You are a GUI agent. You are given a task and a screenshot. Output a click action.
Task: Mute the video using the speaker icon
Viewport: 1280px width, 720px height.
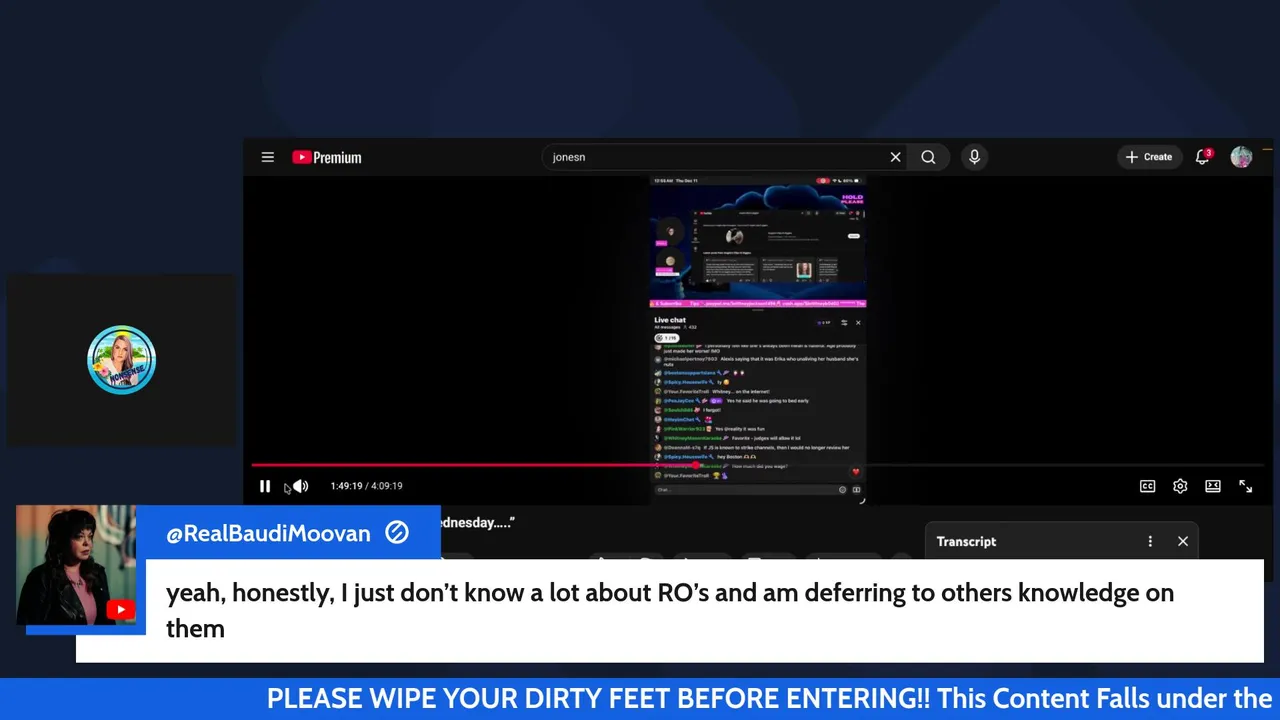point(300,486)
